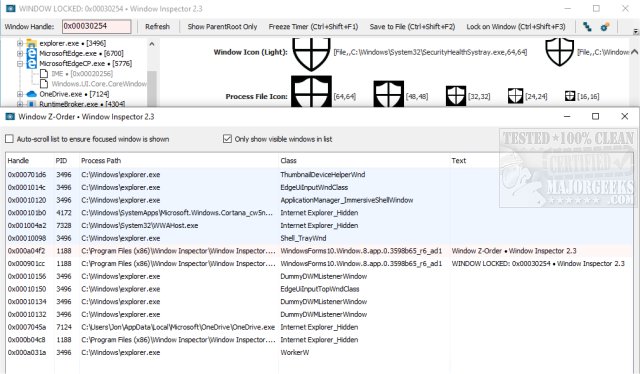Click the main Window Inspector title bar icon
Viewport: 640px width, 374px height.
pyautogui.click(x=10, y=9)
